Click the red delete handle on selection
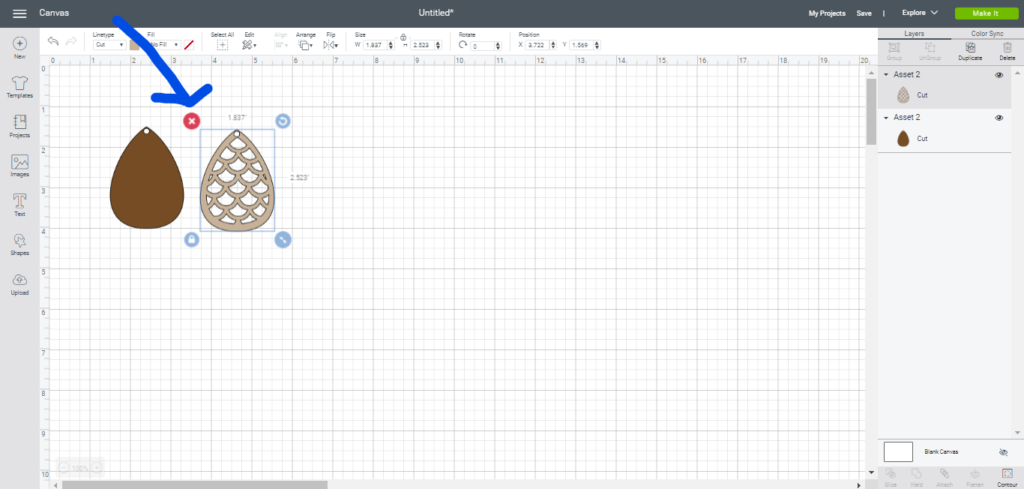Image resolution: width=1024 pixels, height=489 pixels. click(191, 121)
